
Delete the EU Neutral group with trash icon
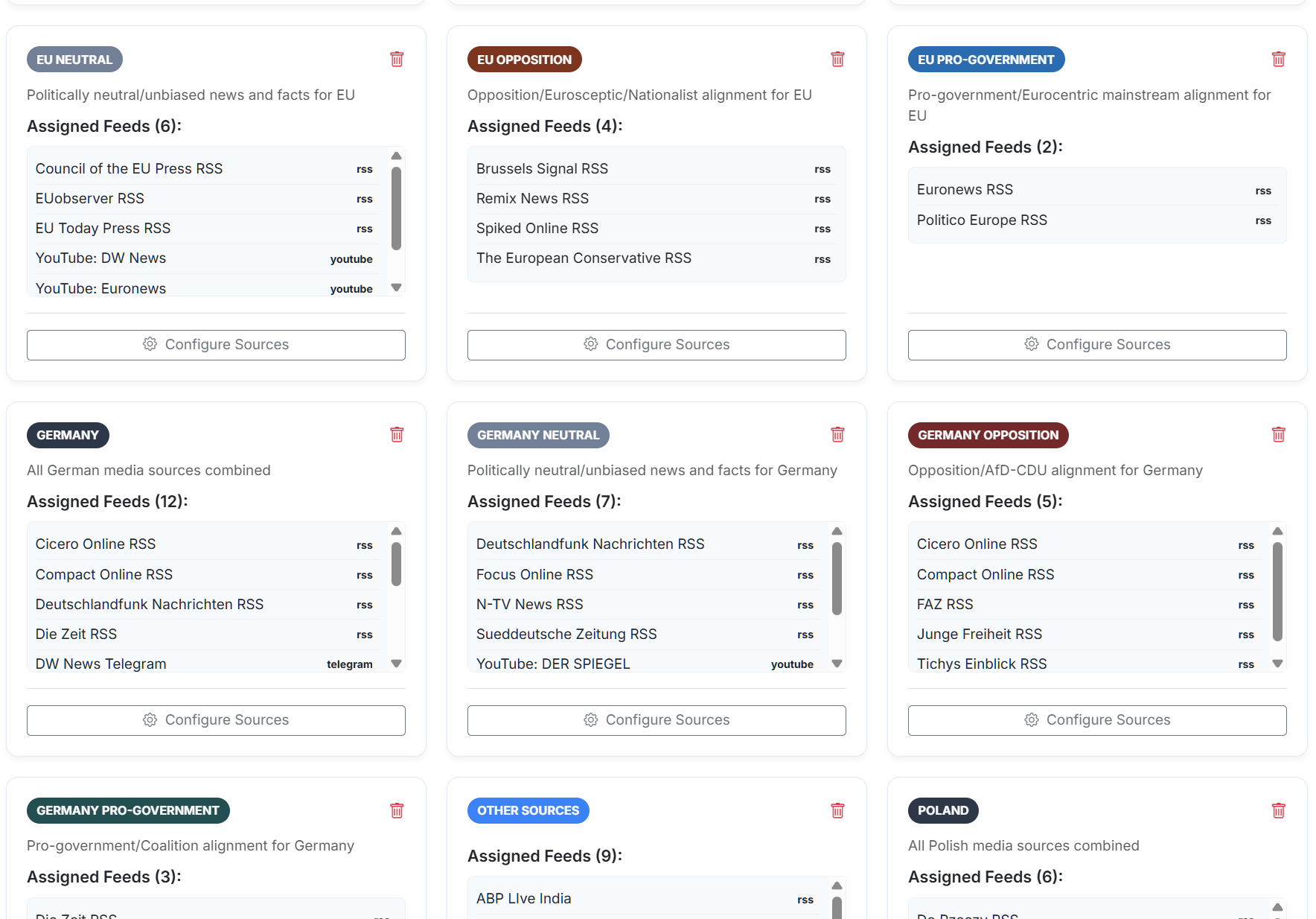397,60
